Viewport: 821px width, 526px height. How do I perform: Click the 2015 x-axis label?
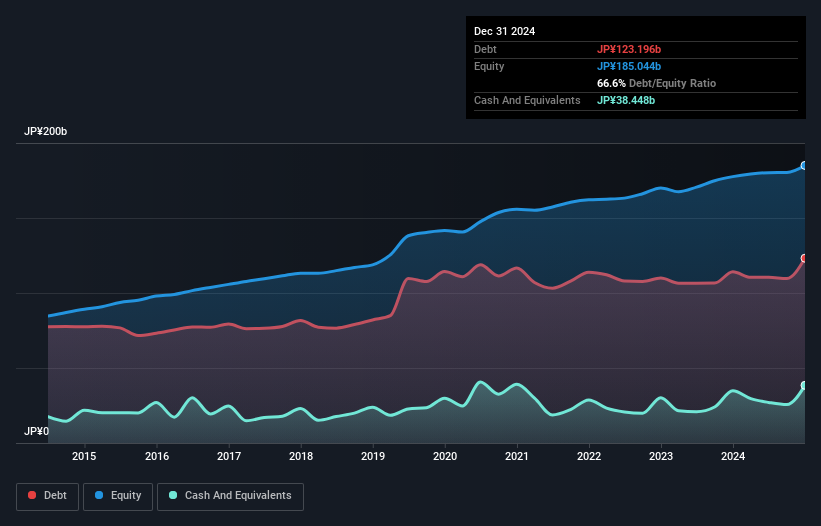pyautogui.click(x=84, y=456)
